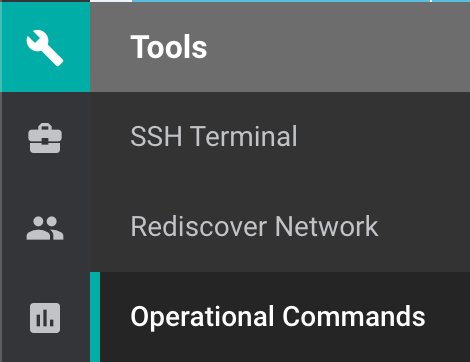This screenshot has height=362, width=470.
Task: Click the chart icon beside Operational Commands
Action: pos(45,318)
